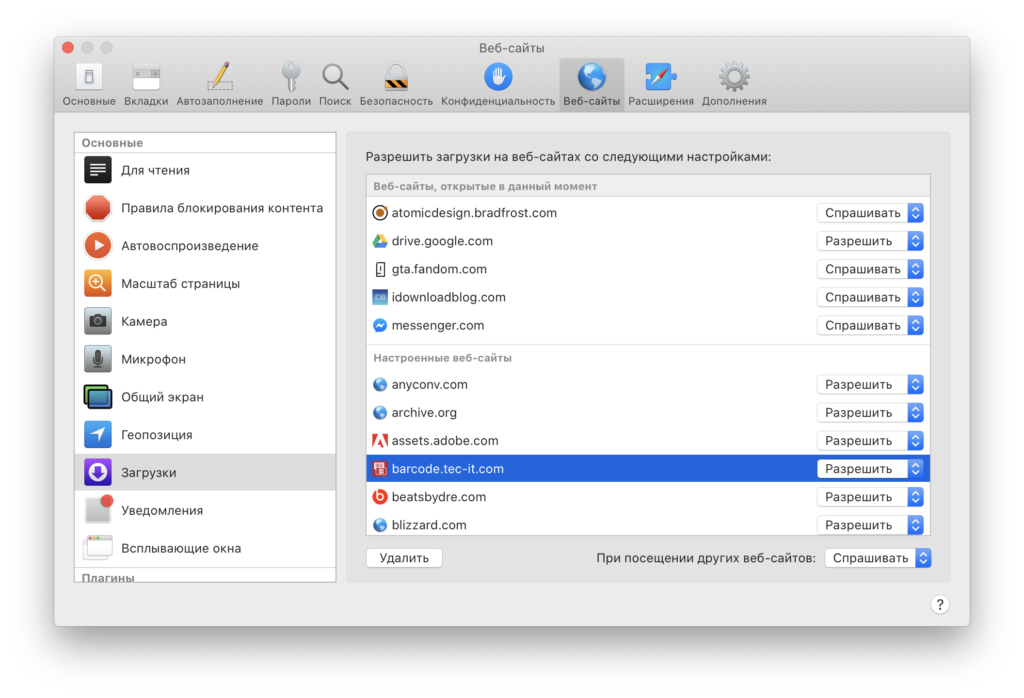Select the blizzard.com row text

point(429,525)
